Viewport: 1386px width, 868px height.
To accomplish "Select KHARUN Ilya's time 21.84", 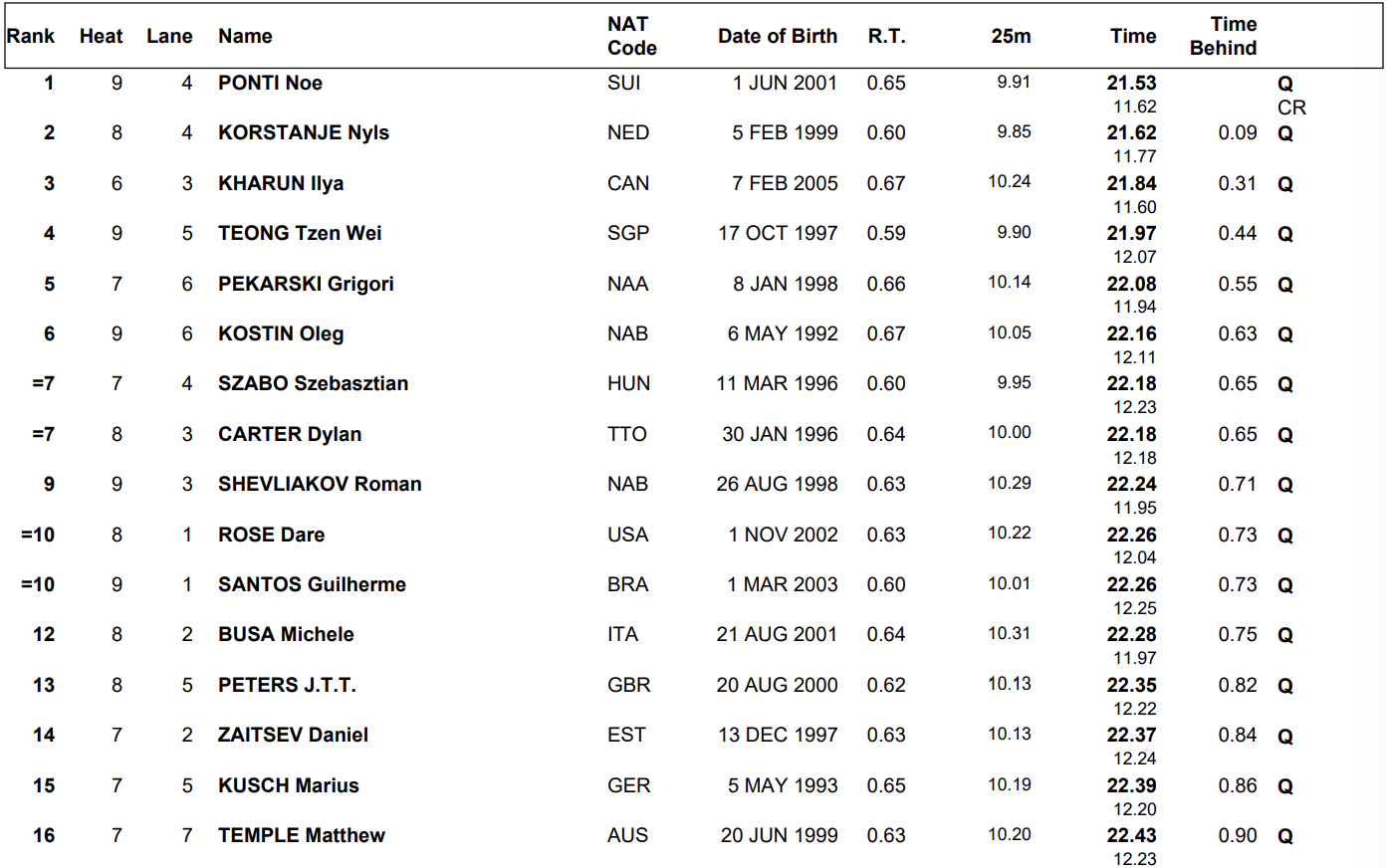I will tap(1131, 183).
